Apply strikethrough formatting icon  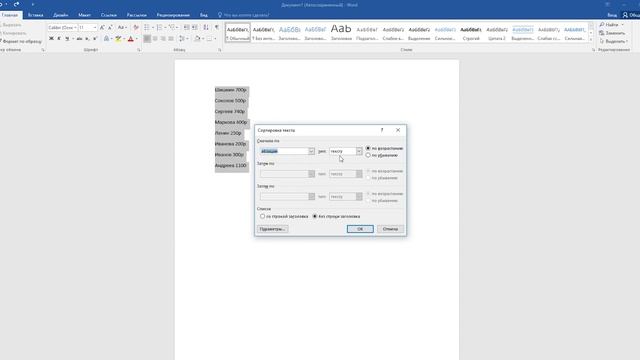pos(79,38)
